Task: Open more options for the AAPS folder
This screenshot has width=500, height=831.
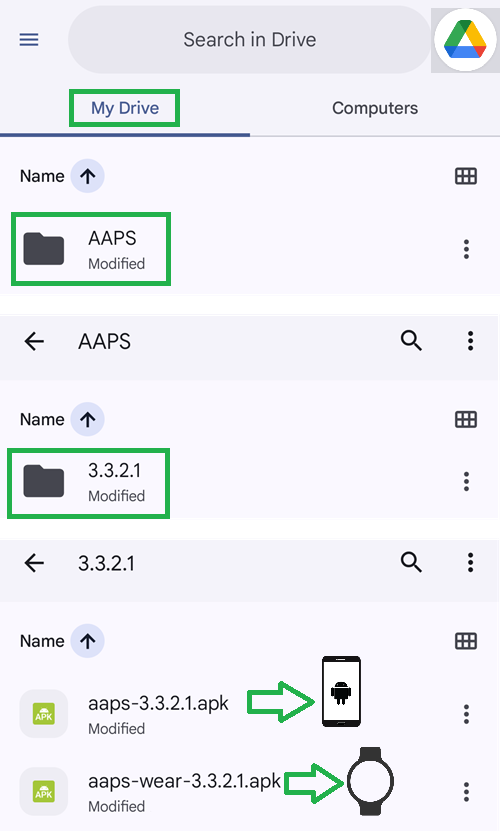Action: click(x=466, y=249)
